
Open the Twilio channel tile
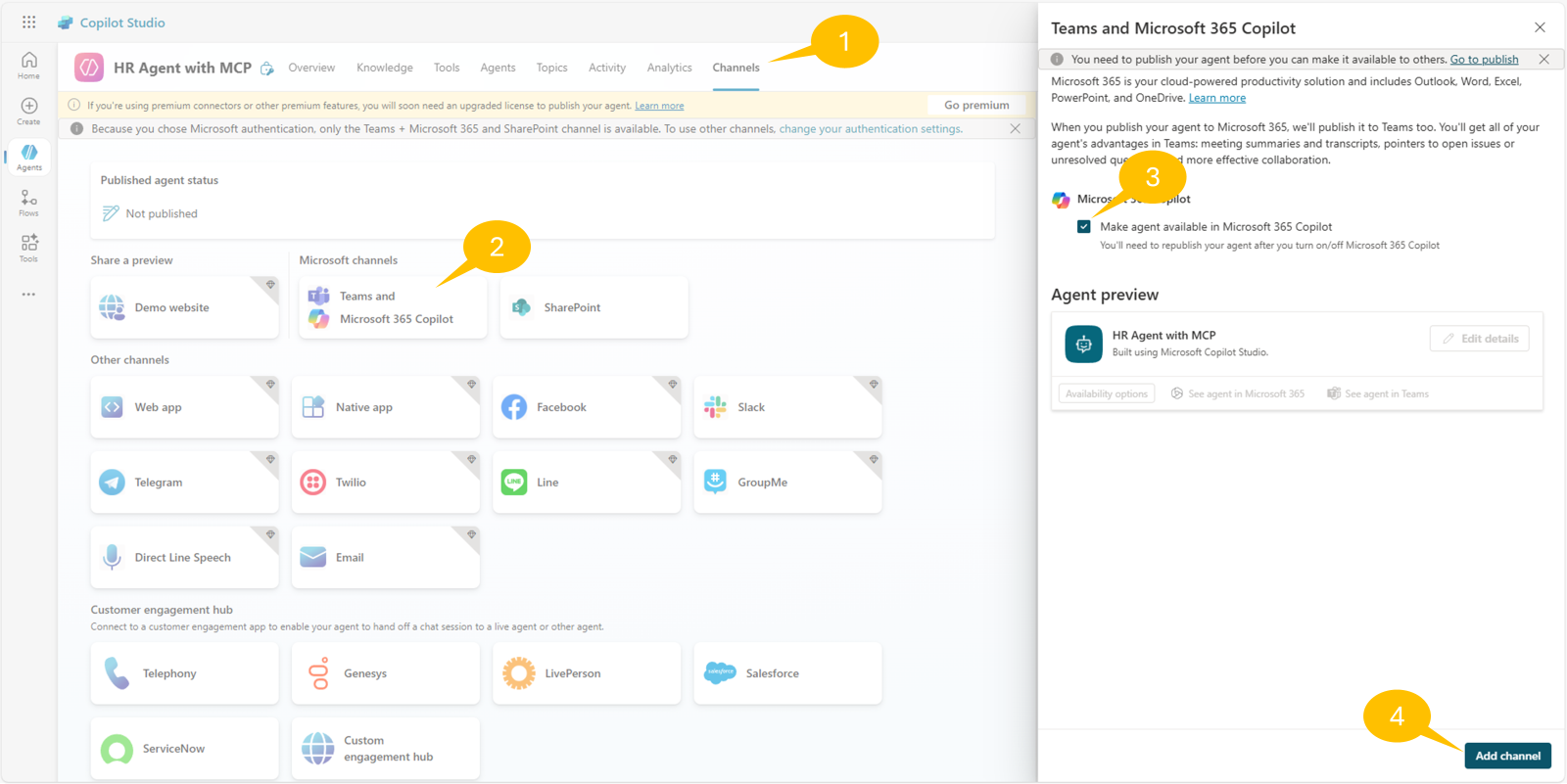tap(386, 483)
